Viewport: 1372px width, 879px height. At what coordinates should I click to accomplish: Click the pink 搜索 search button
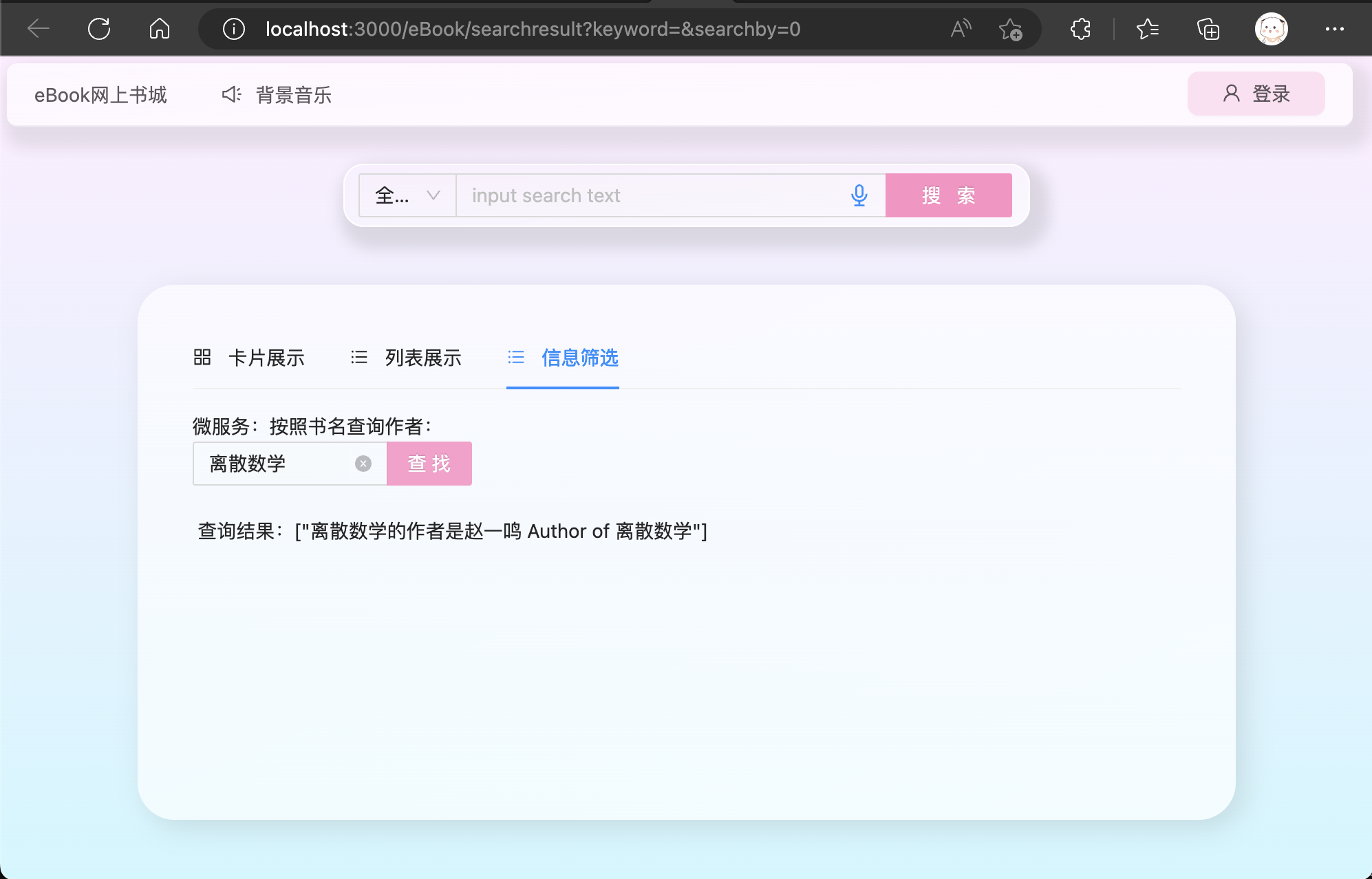pyautogui.click(x=949, y=195)
